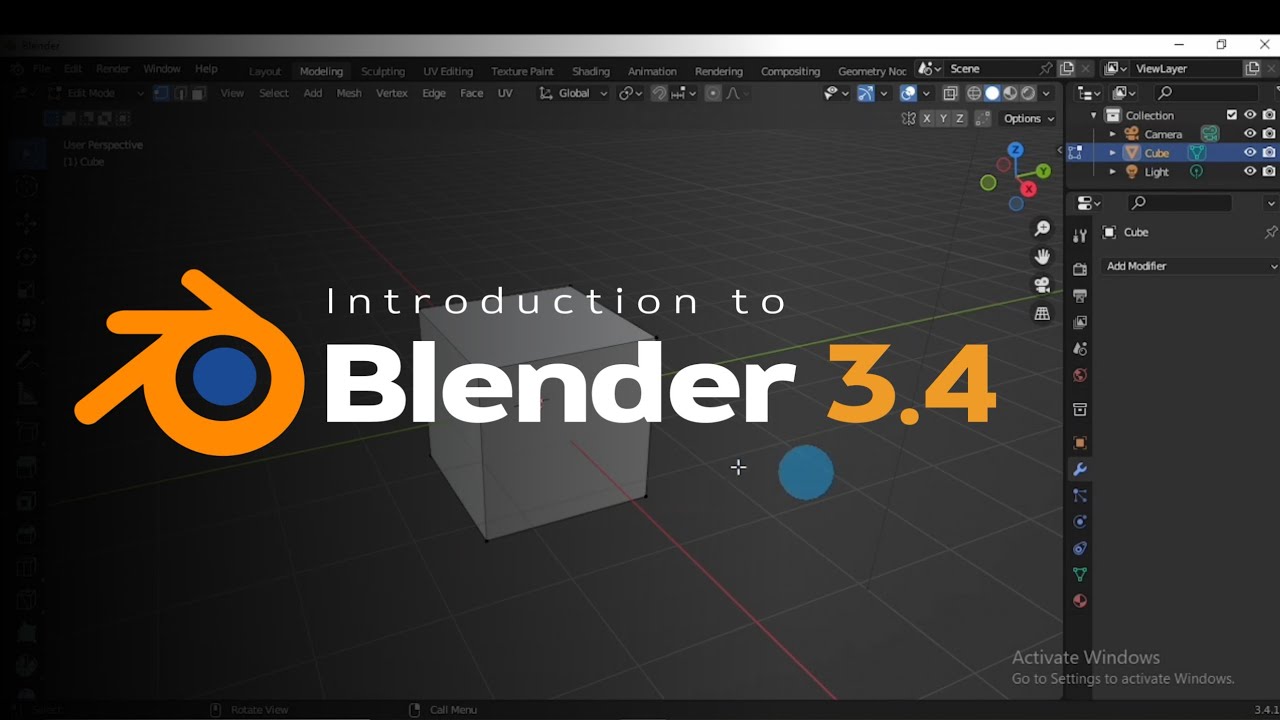The image size is (1280, 720).
Task: Disable Cube in renders
Action: [x=1269, y=153]
